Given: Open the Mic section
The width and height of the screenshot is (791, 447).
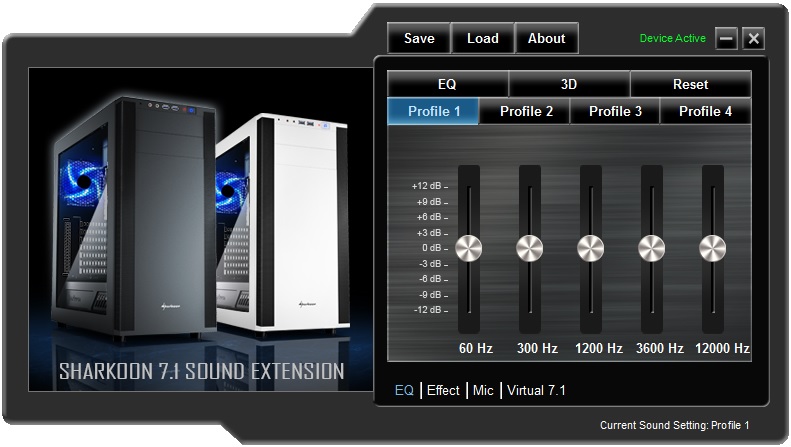Looking at the screenshot, I should click(x=483, y=390).
